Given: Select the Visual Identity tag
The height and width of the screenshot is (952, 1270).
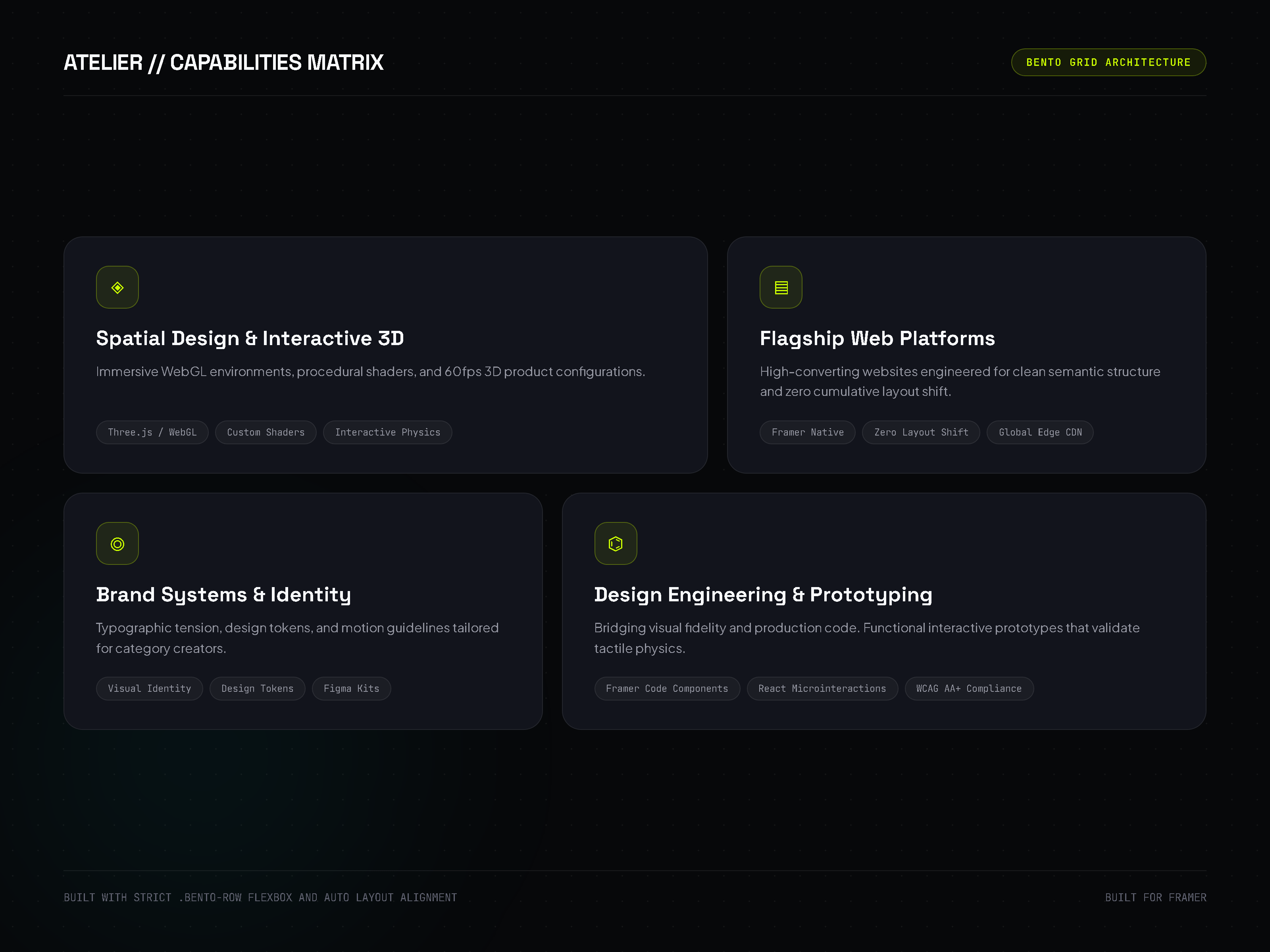Looking at the screenshot, I should click(149, 689).
